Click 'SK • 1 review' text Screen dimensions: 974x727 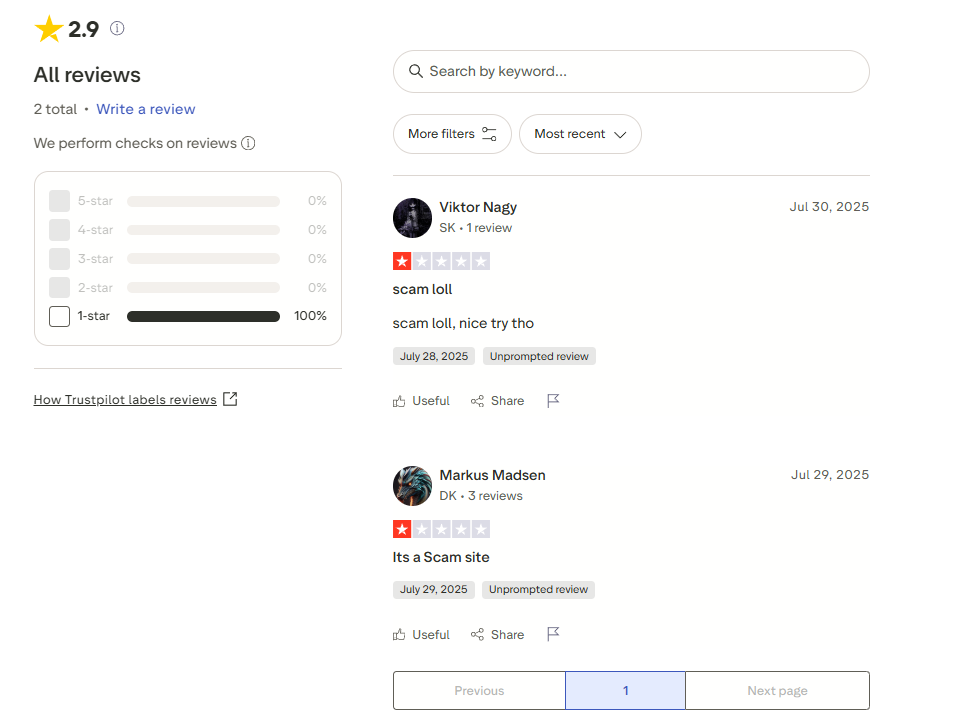476,228
